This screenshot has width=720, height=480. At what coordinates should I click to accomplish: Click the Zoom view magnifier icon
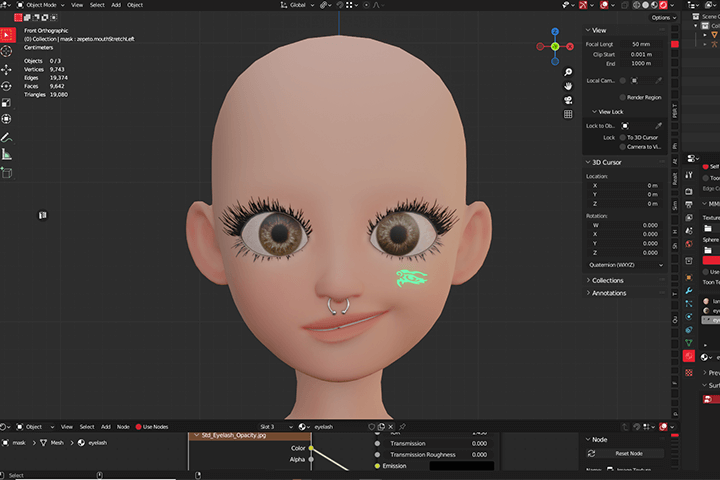point(568,72)
